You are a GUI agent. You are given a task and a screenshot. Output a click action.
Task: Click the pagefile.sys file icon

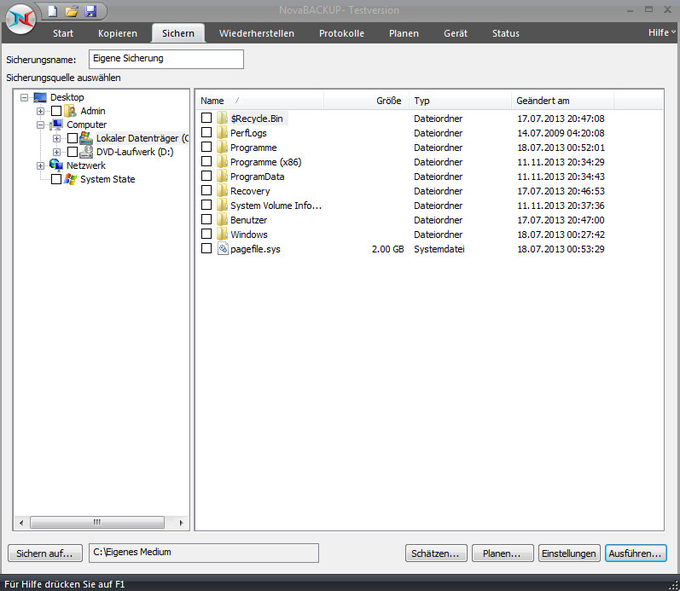coord(222,248)
